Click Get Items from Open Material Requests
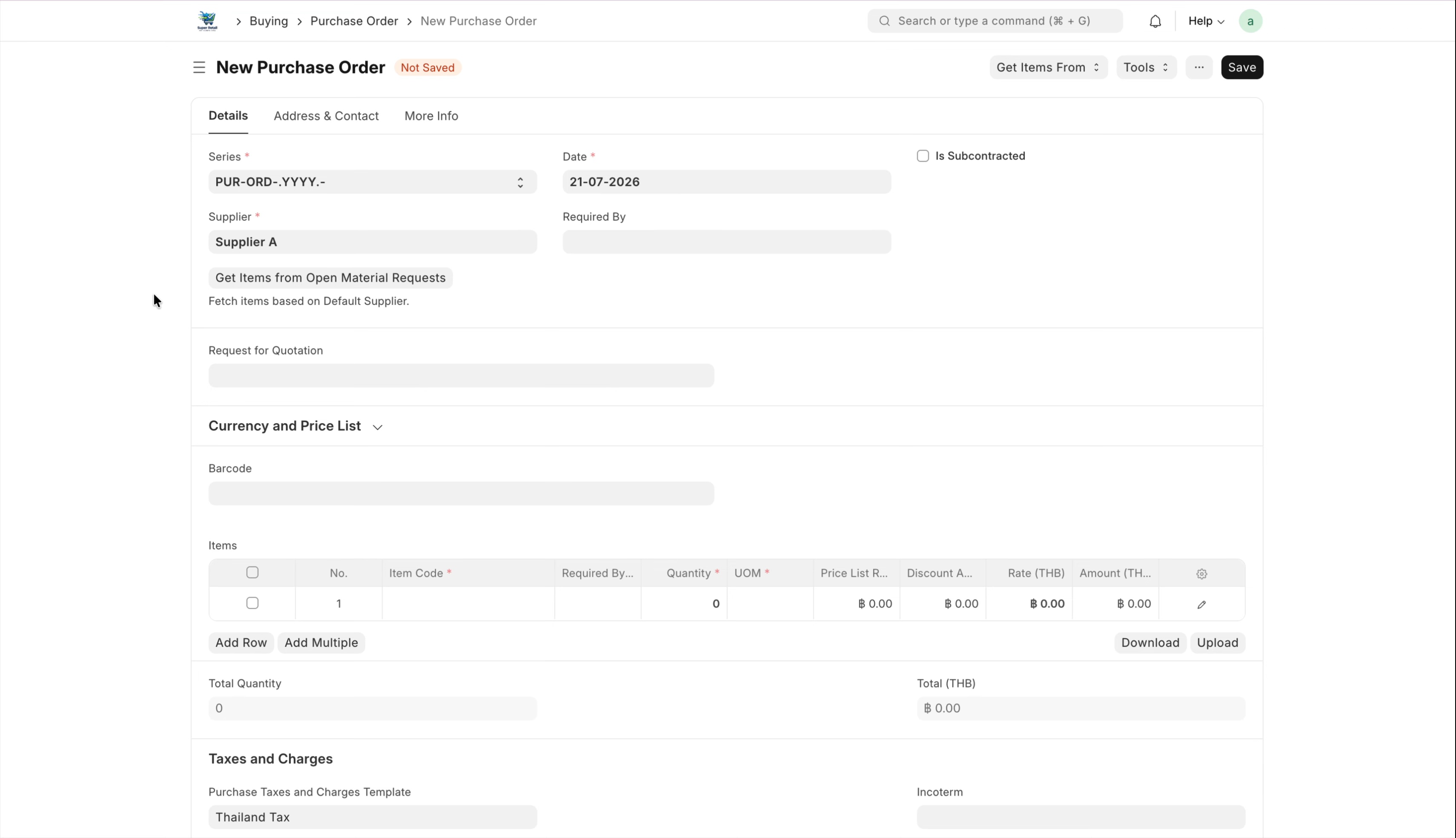Screen dimensions: 1456x838 point(330,278)
